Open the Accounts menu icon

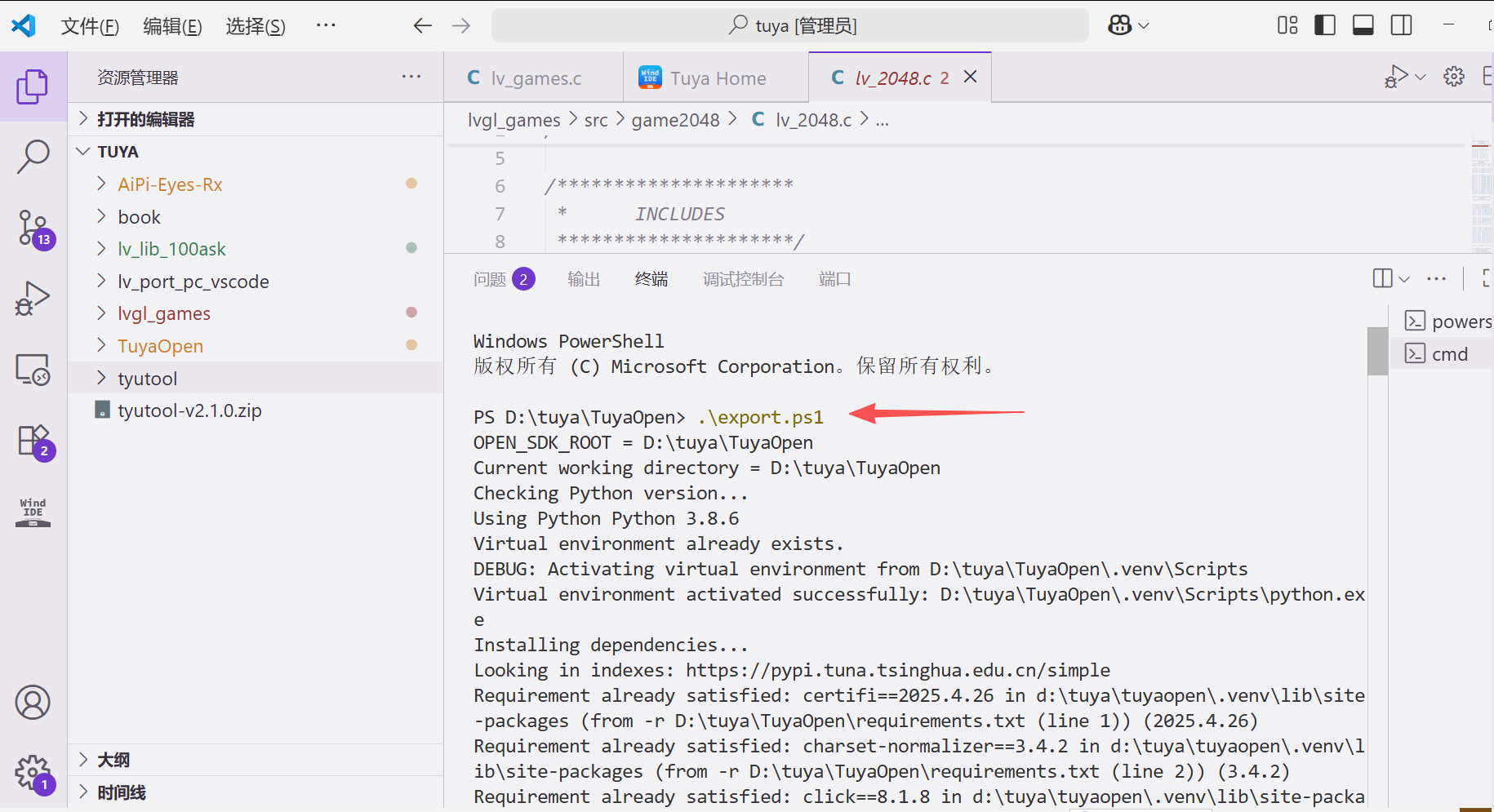33,702
